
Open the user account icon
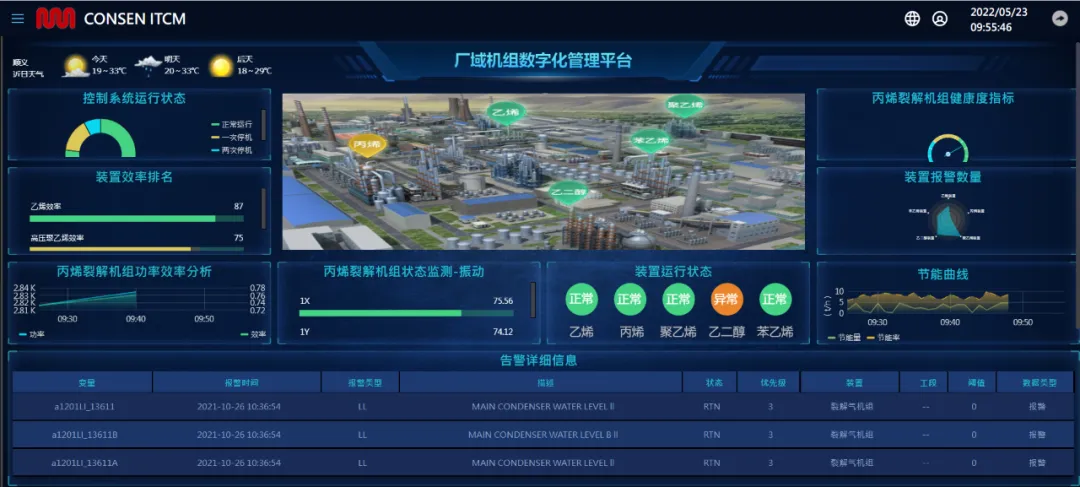pyautogui.click(x=940, y=18)
